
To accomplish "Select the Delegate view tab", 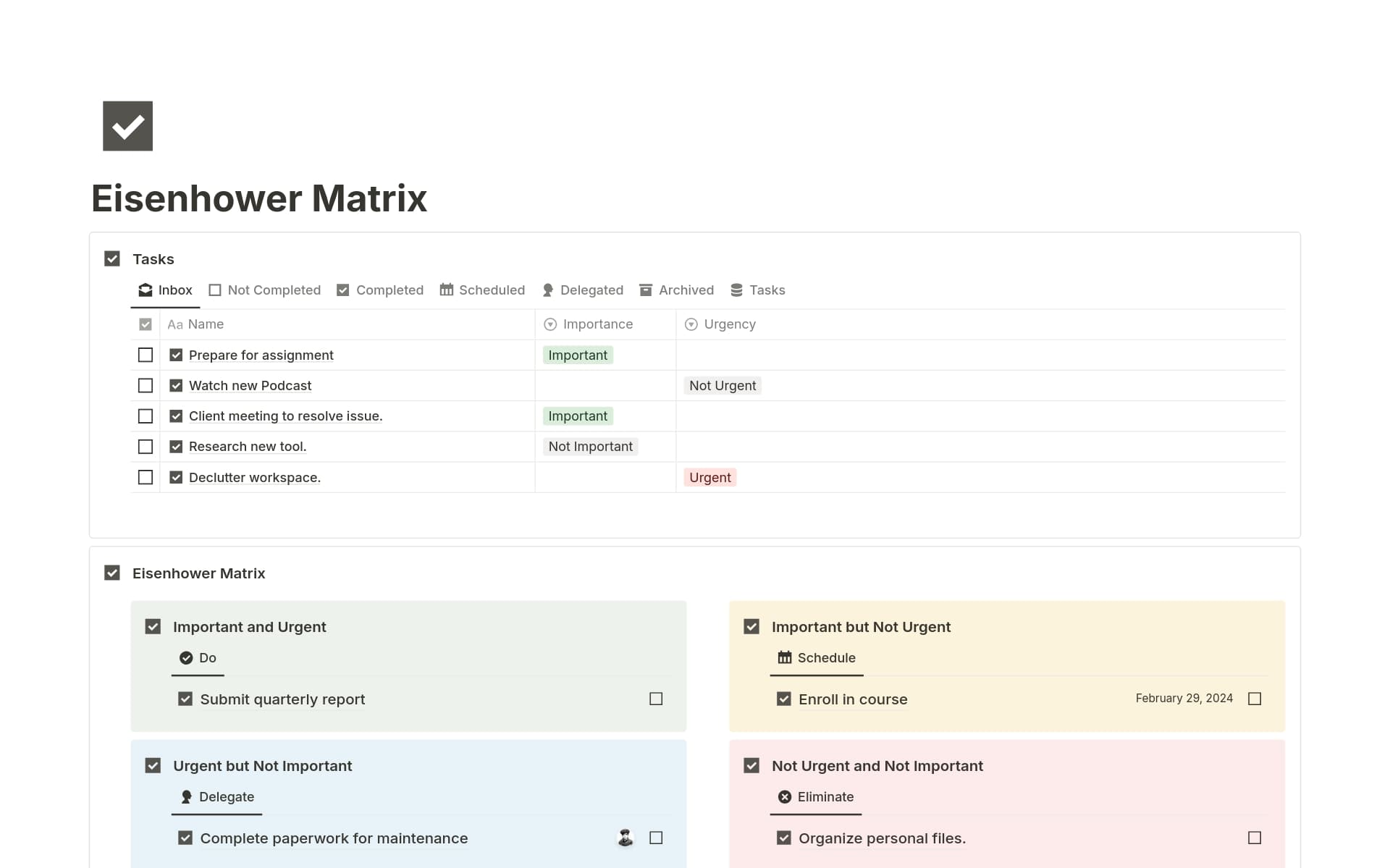I will (x=216, y=797).
